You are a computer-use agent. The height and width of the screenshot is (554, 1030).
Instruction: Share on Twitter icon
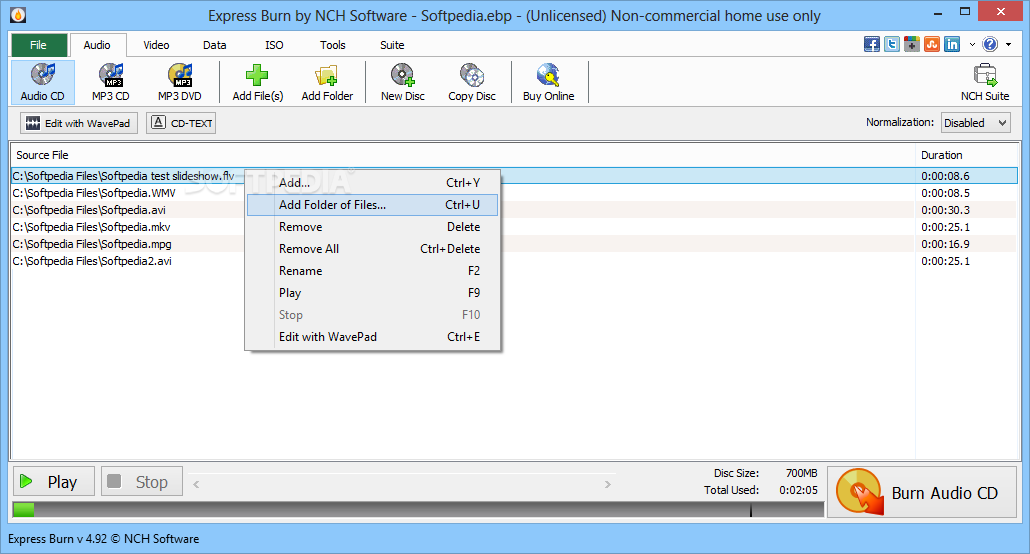point(891,45)
